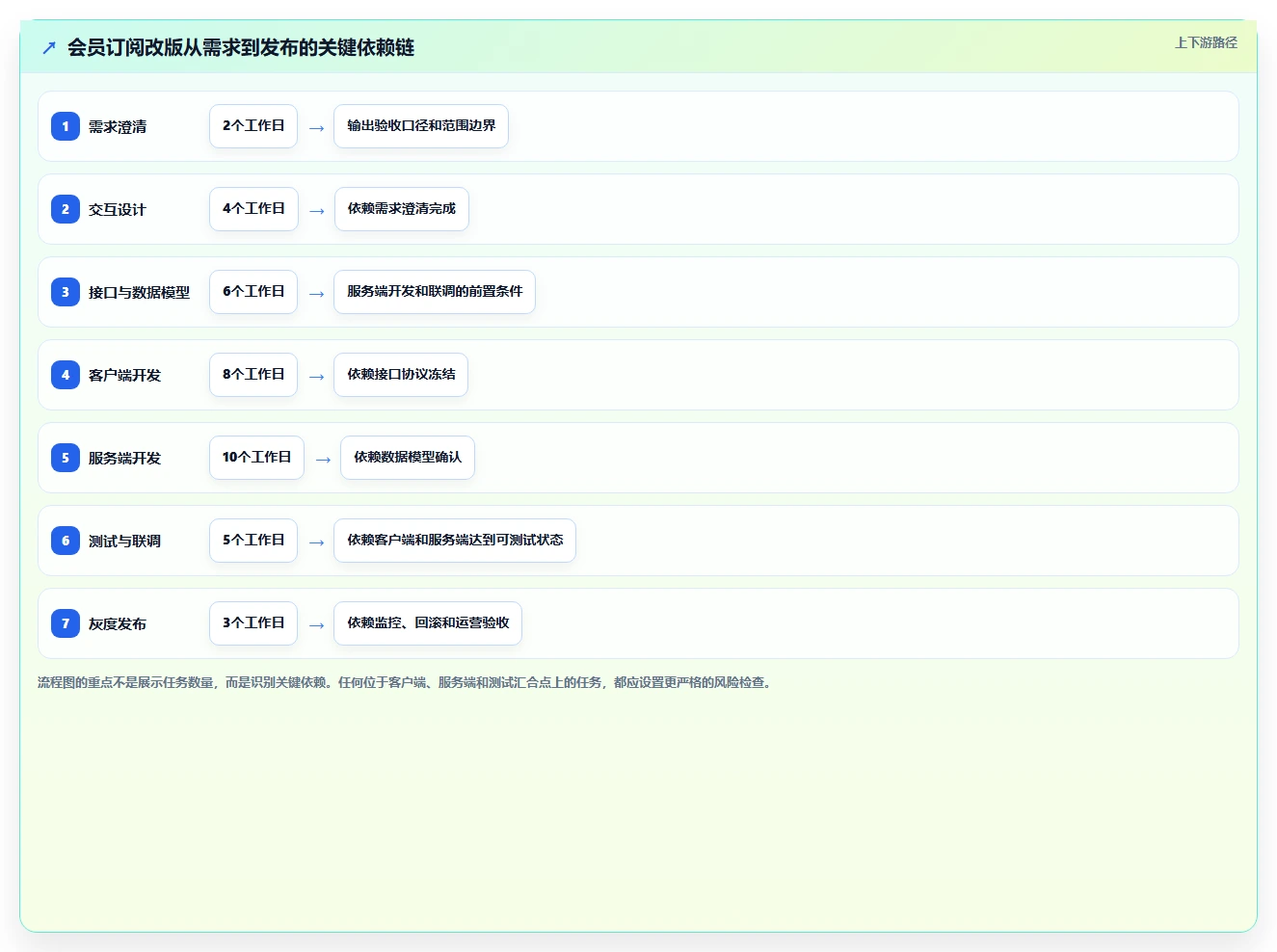Click the 输出验收口径和范围边界 note
Screen dimensions: 1277x952
point(421,126)
